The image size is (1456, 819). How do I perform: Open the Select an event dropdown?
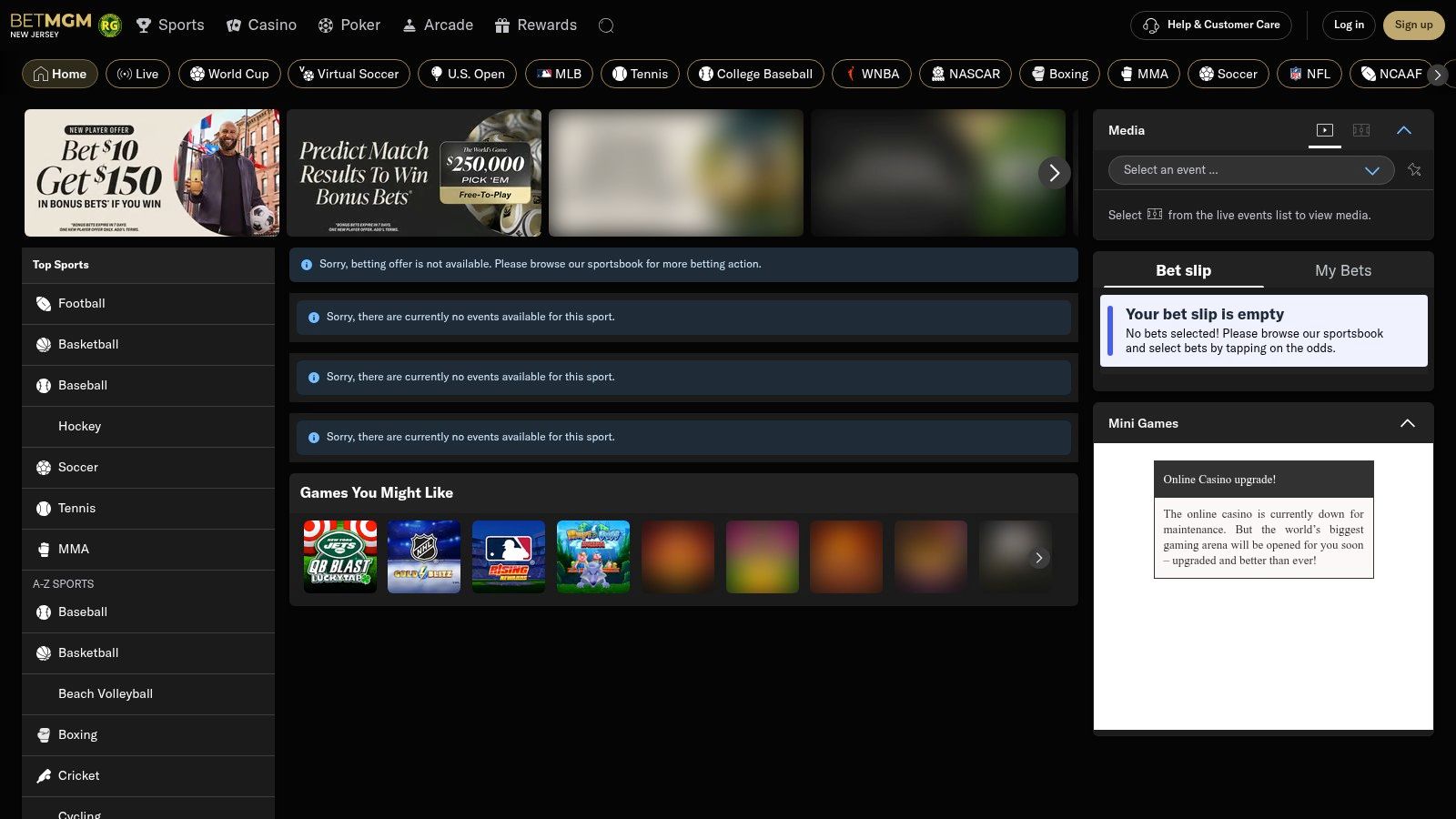pyautogui.click(x=1251, y=170)
